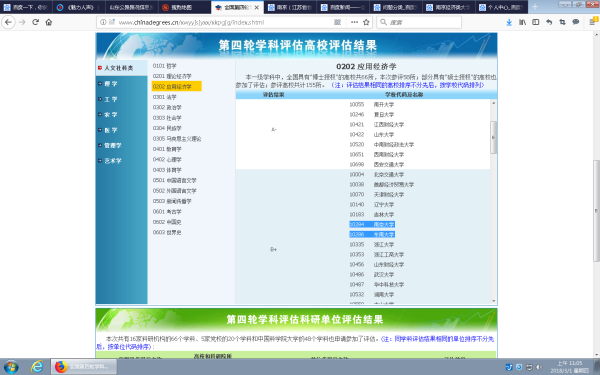Open subject 0301 法学
The image size is (600, 375).
pyautogui.click(x=165, y=97)
